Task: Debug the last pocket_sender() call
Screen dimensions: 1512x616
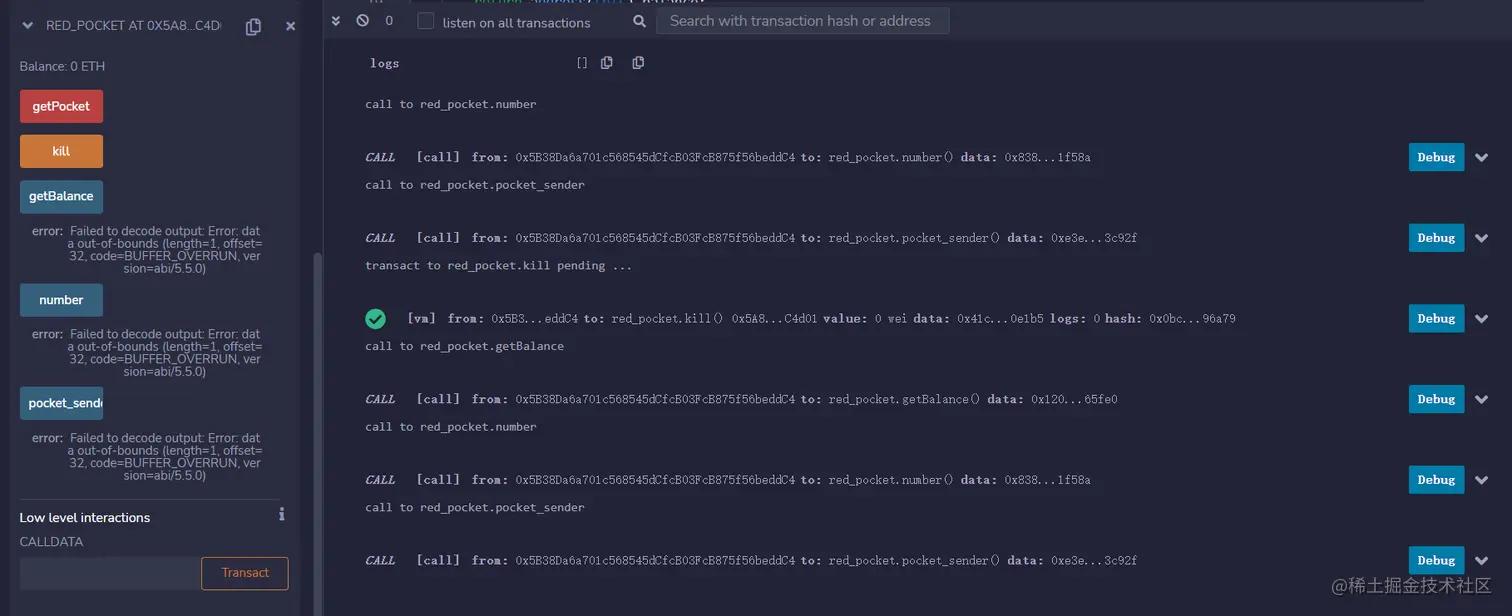Action: click(1436, 560)
